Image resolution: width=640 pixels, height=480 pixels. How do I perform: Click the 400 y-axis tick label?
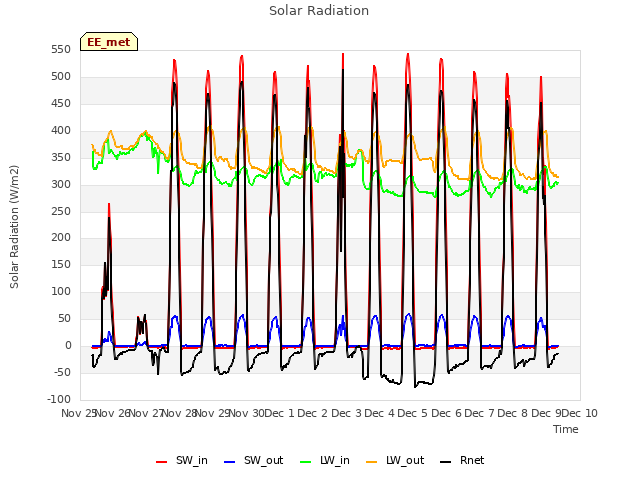pos(61,131)
